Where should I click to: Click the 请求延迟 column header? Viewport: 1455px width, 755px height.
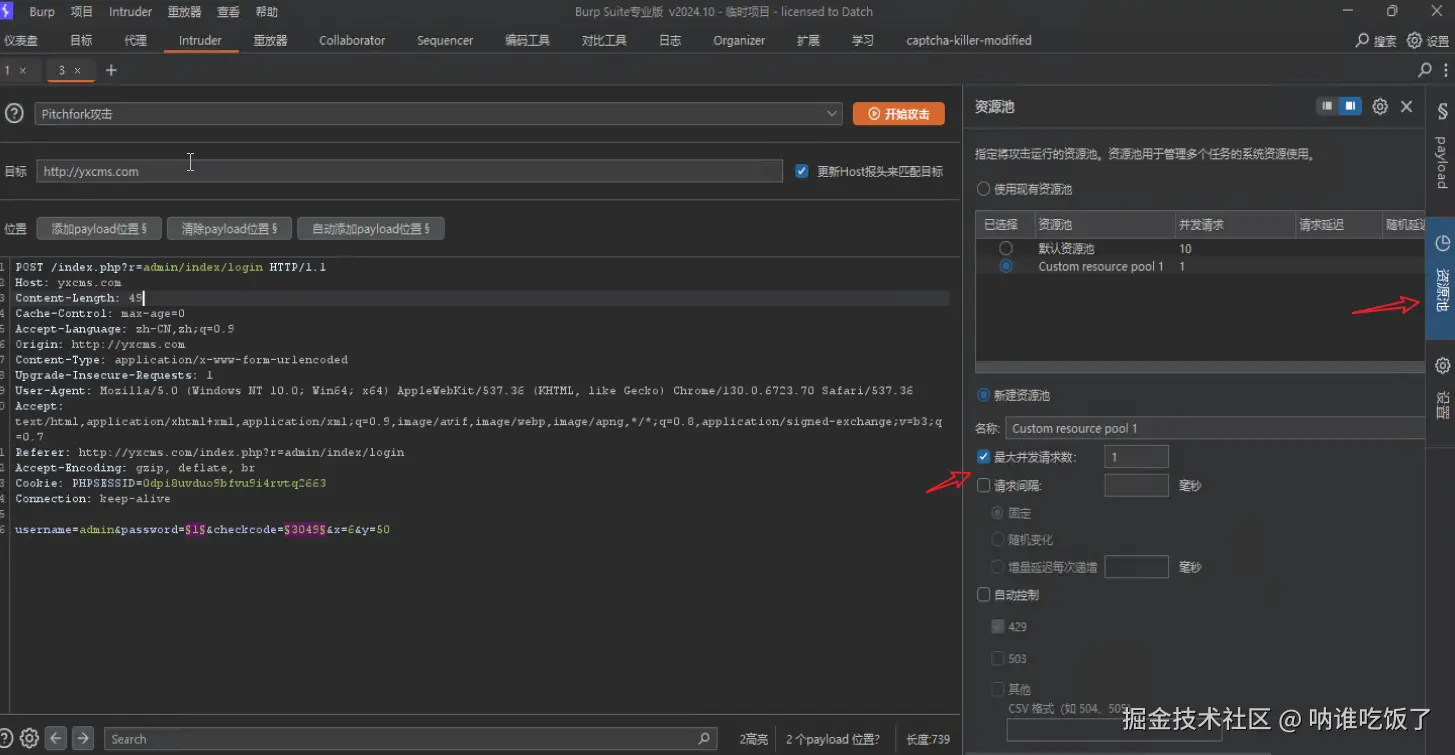point(1338,225)
